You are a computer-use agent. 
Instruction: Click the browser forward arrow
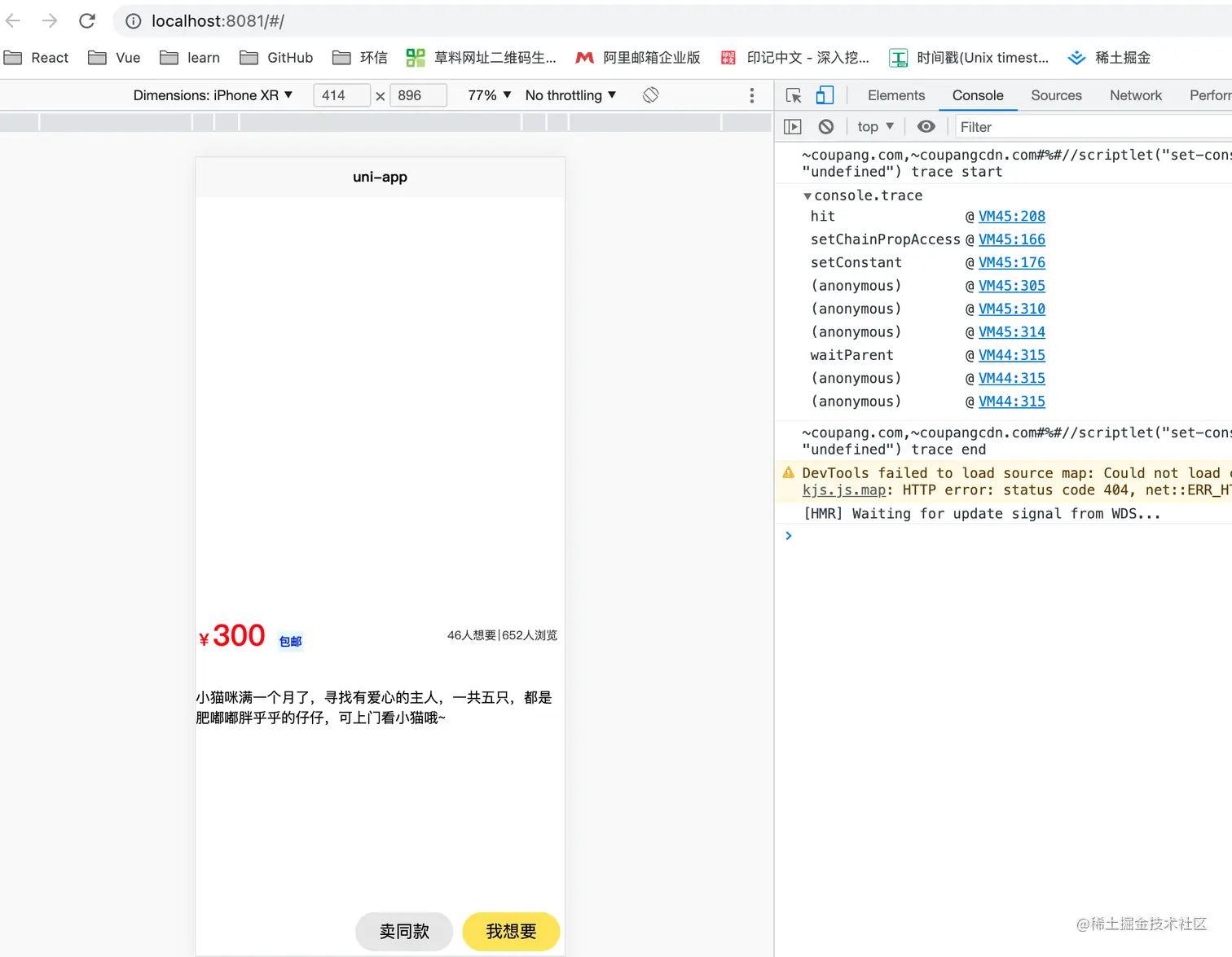click(50, 20)
